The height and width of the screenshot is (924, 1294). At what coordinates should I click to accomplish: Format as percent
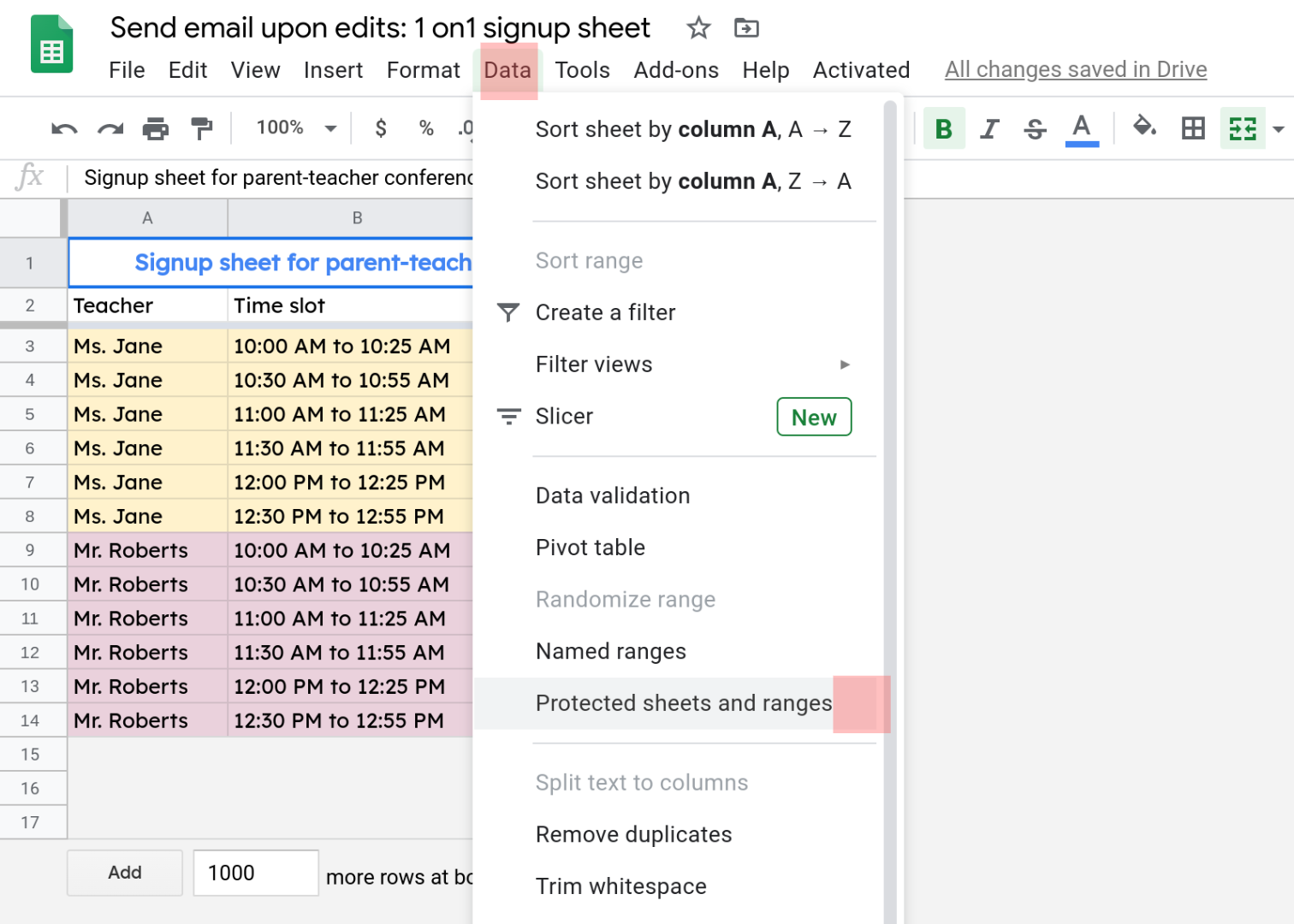tap(426, 128)
